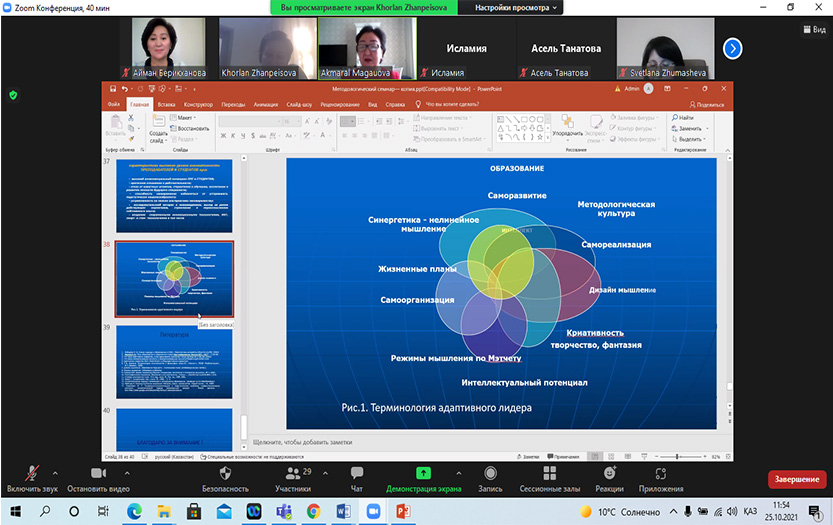Stop camera using Остановить видео
This screenshot has height=525, width=833.
(97, 473)
